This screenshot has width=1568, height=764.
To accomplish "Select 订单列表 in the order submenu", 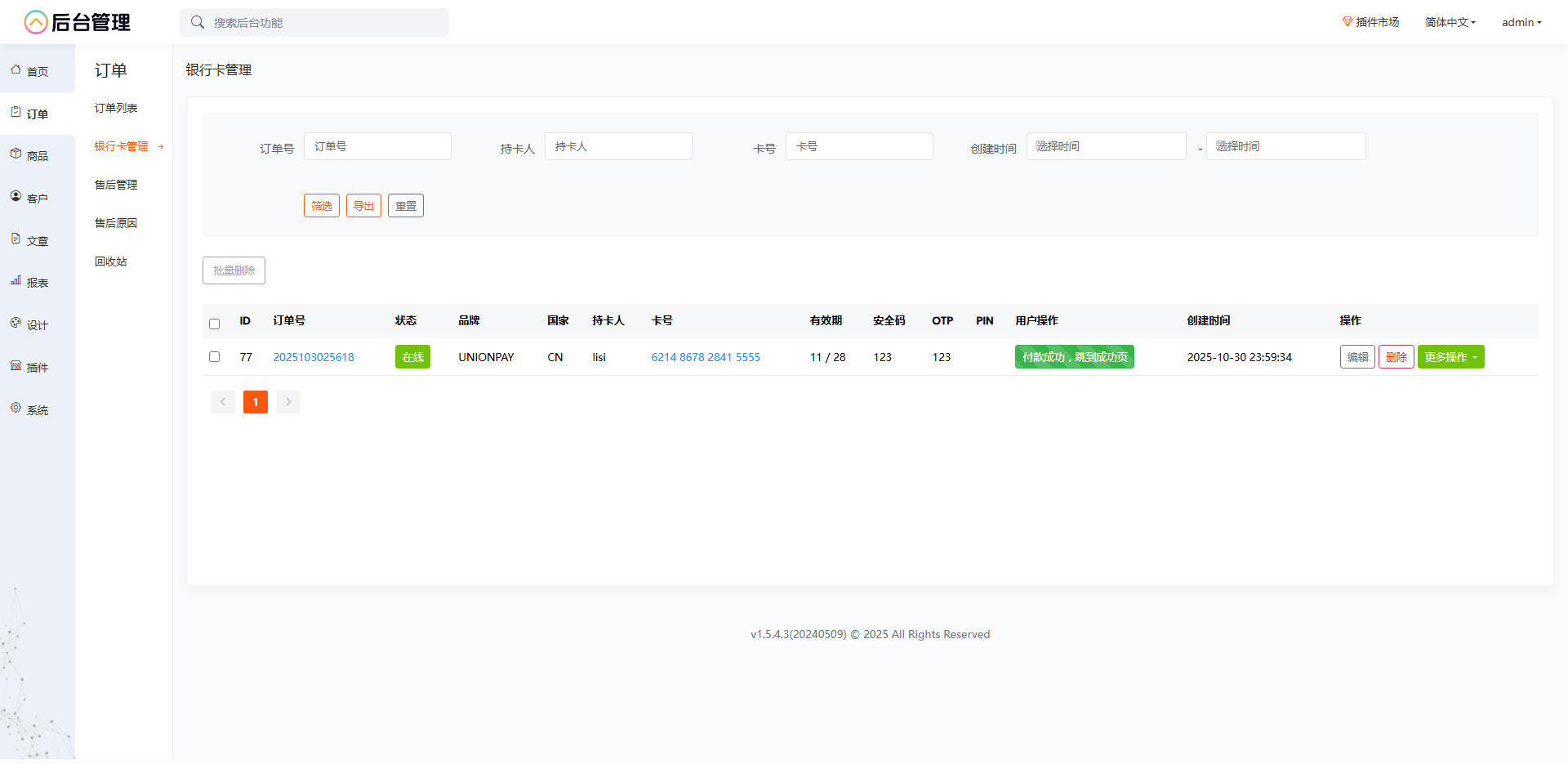I will point(116,108).
